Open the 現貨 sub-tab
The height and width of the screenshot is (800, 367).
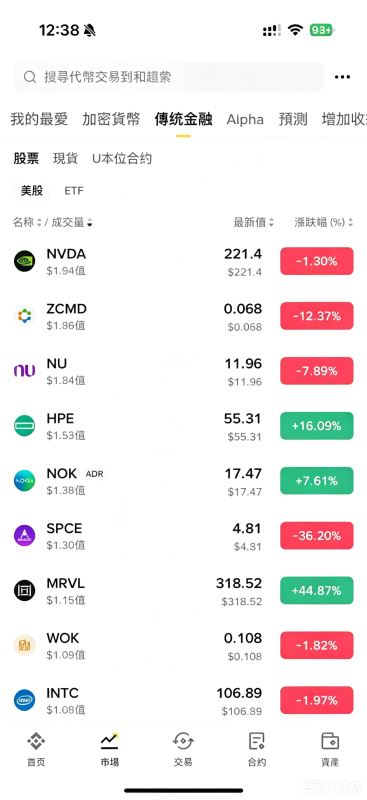click(66, 159)
